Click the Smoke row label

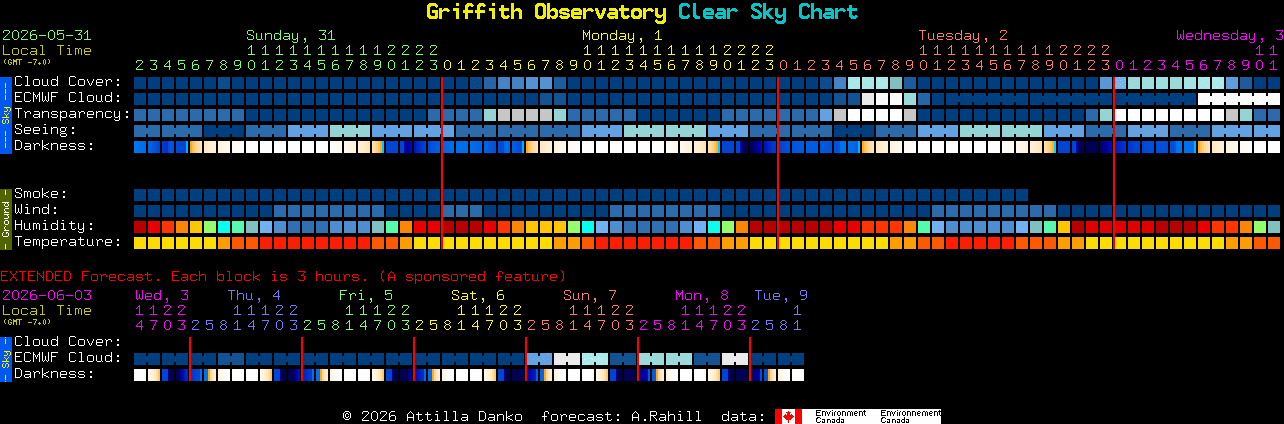pos(40,194)
